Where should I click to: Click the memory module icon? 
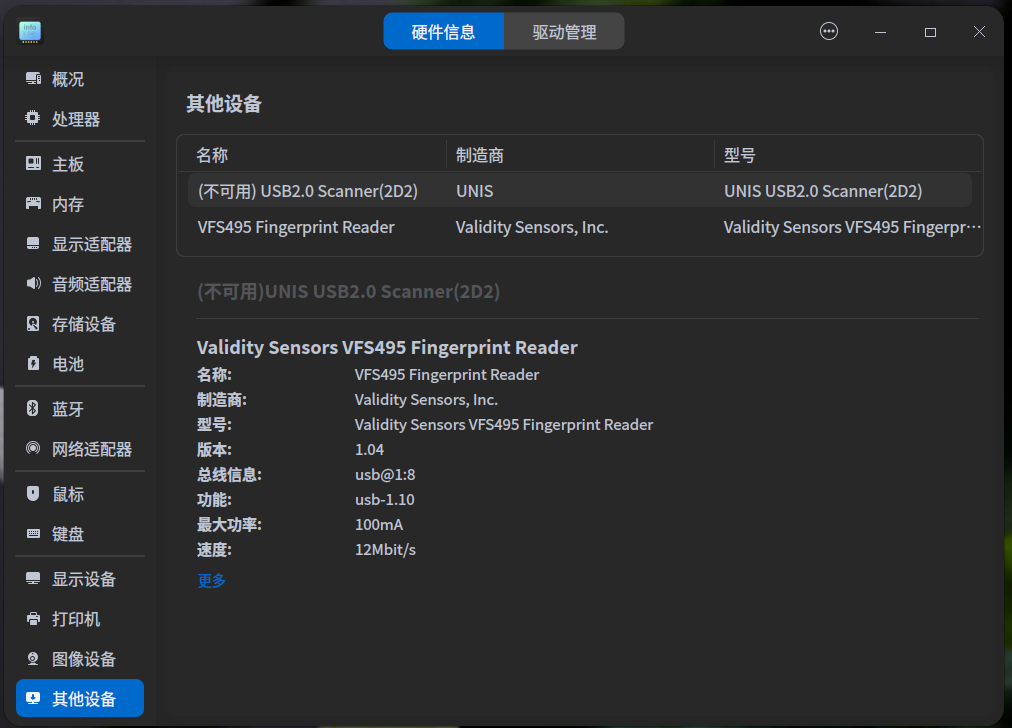[x=33, y=204]
